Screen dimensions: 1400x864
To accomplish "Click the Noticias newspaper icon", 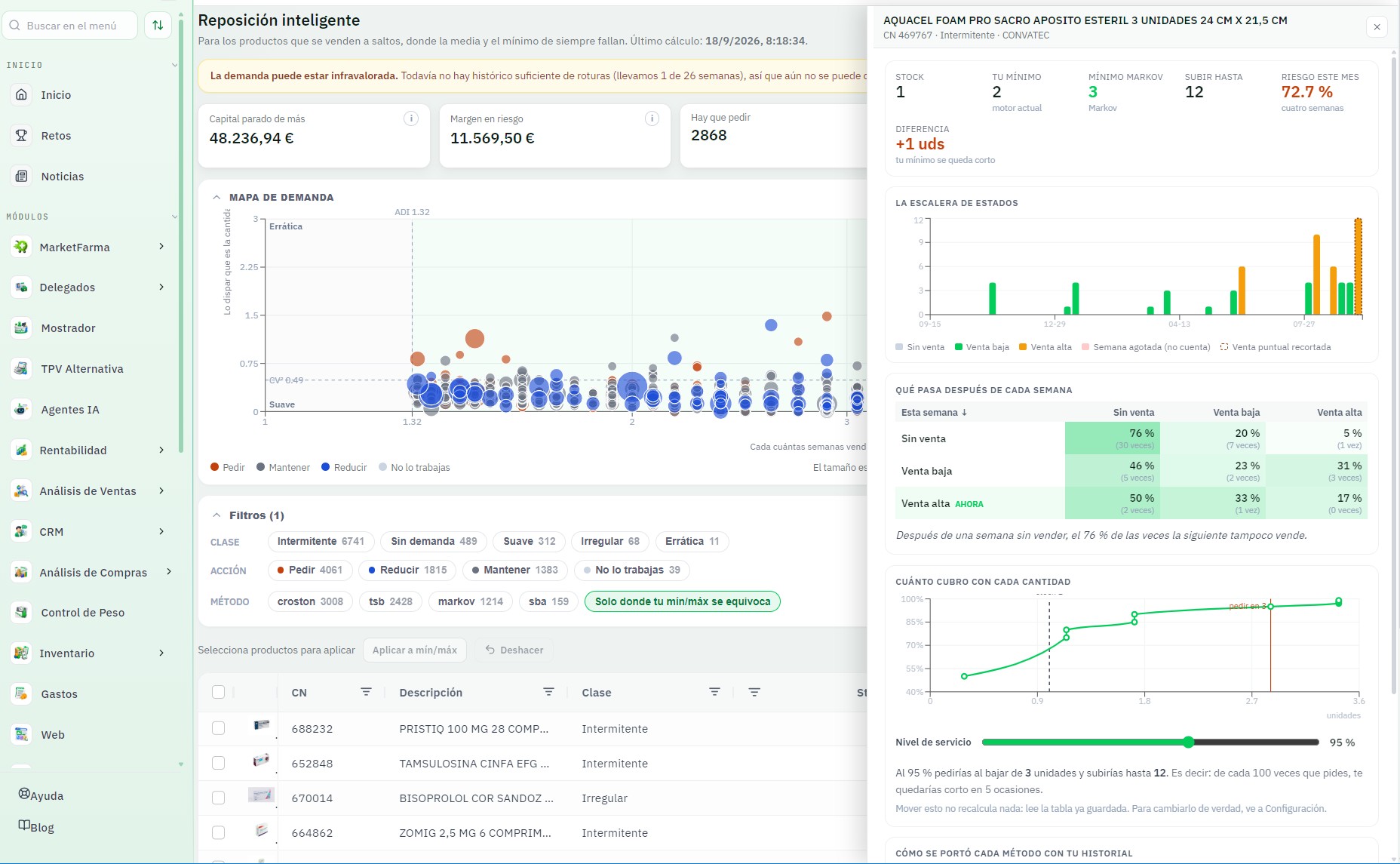I will click(x=21, y=177).
